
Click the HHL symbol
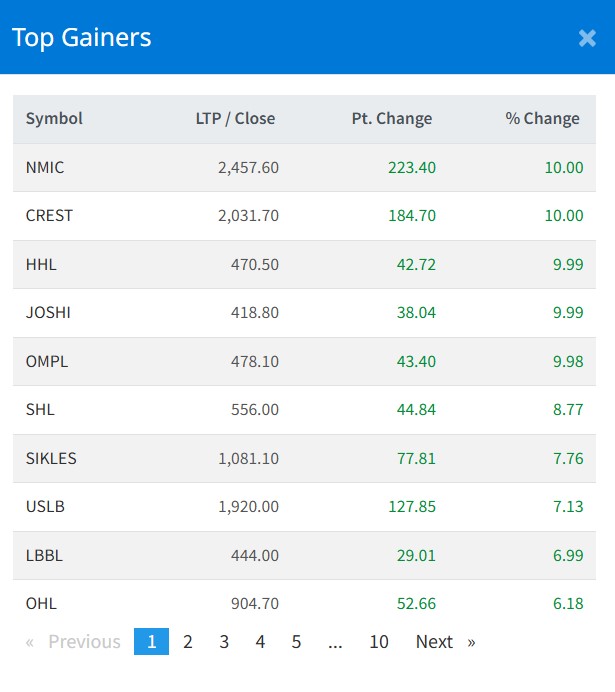(40, 264)
